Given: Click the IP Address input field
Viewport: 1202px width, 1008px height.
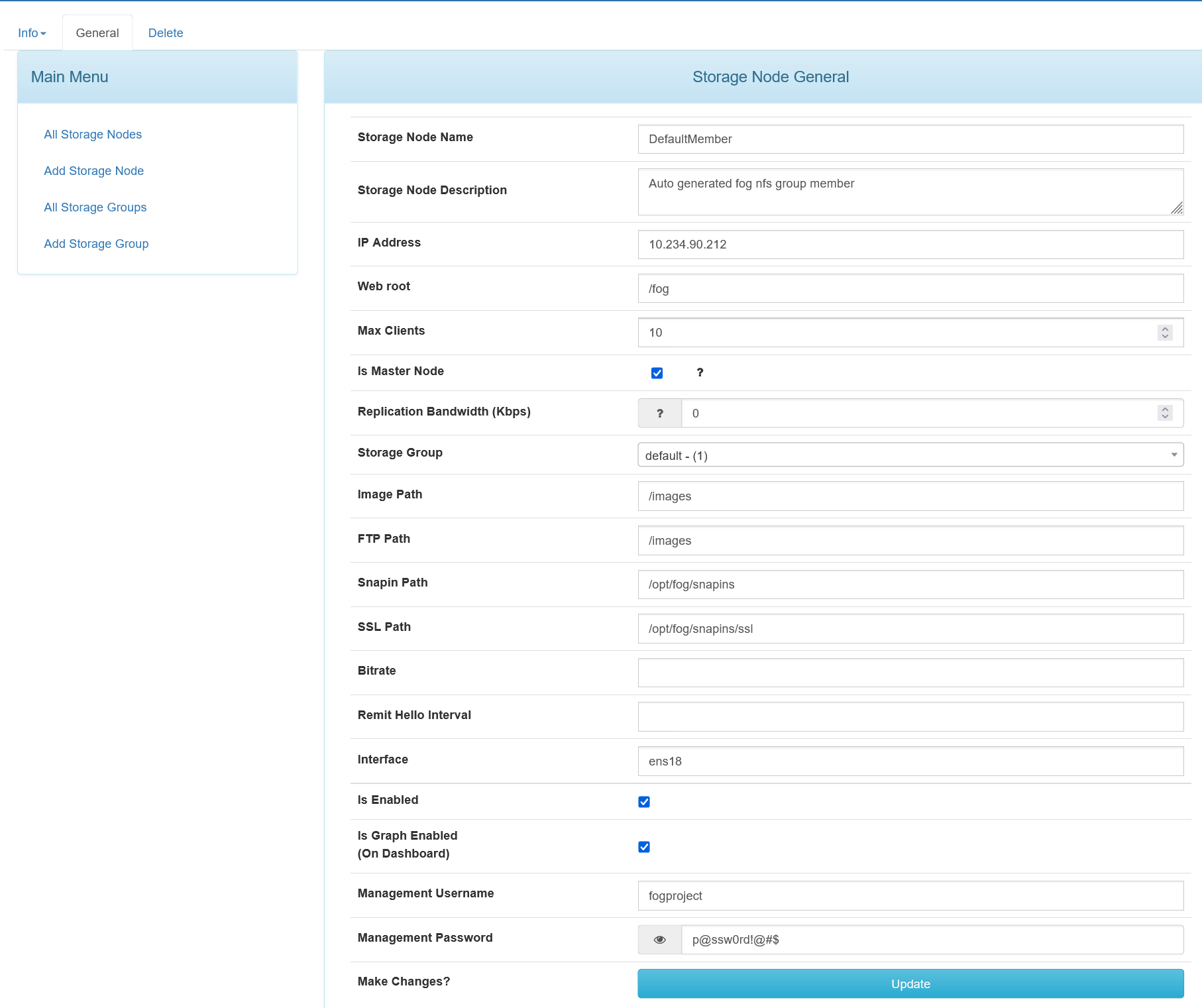Looking at the screenshot, I should (x=910, y=245).
